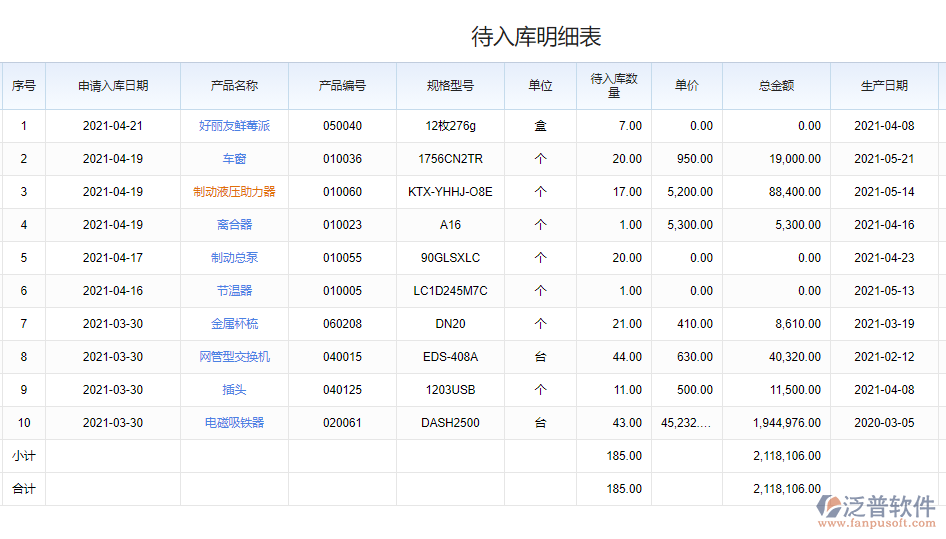The image size is (946, 539).
Task: Select the 产品编号 column header
Action: [342, 86]
